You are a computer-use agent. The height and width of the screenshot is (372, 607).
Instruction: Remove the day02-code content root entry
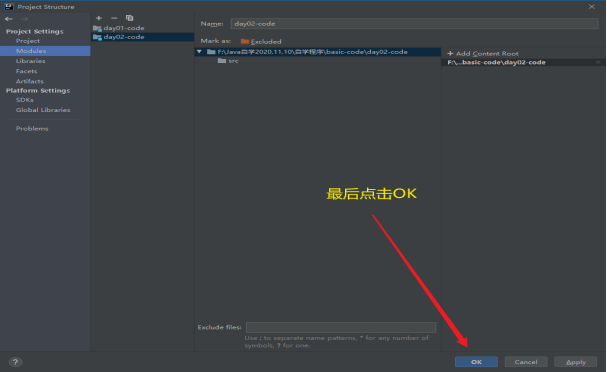598,62
